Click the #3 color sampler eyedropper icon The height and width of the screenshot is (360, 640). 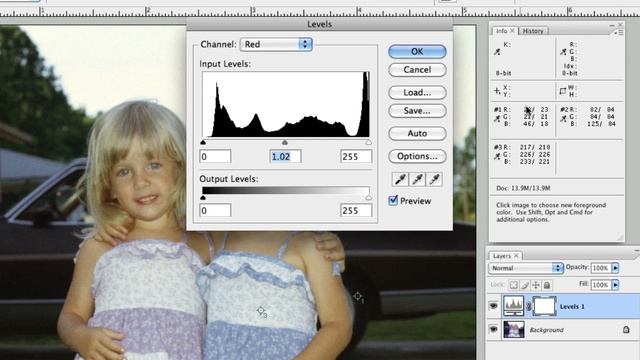[x=497, y=156]
